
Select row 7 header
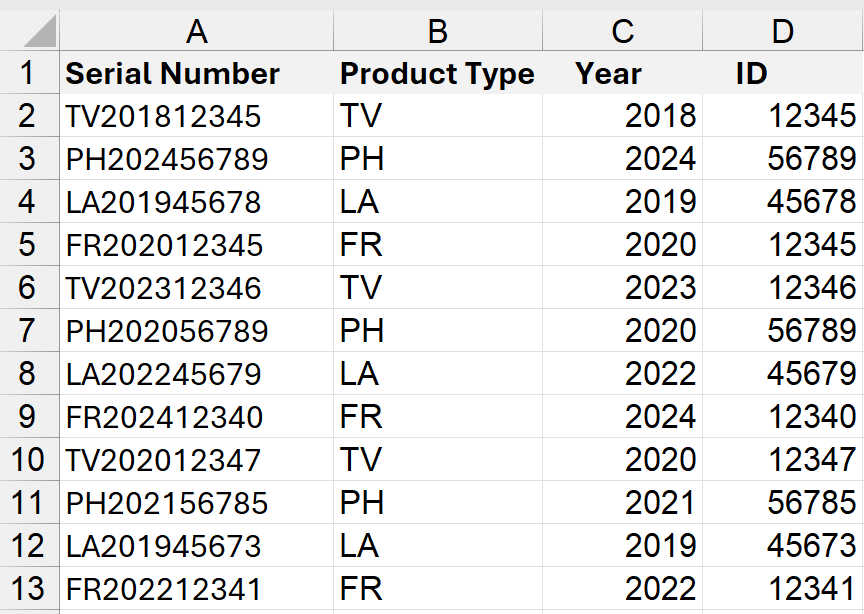28,330
